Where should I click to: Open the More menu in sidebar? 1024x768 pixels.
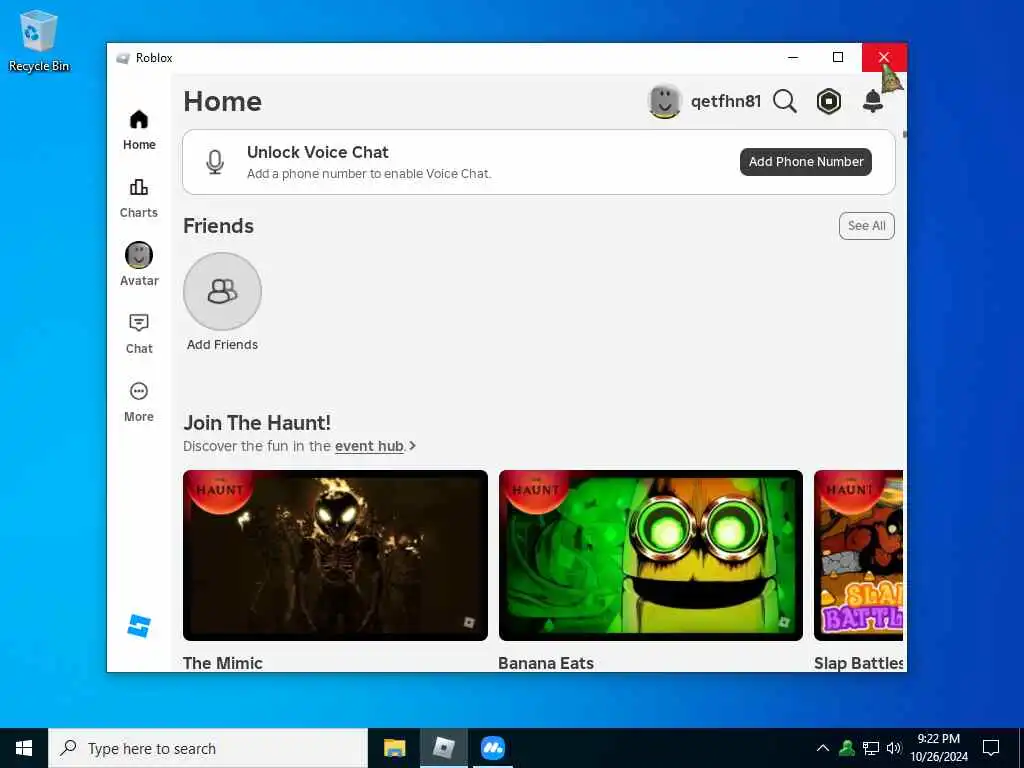pos(139,402)
